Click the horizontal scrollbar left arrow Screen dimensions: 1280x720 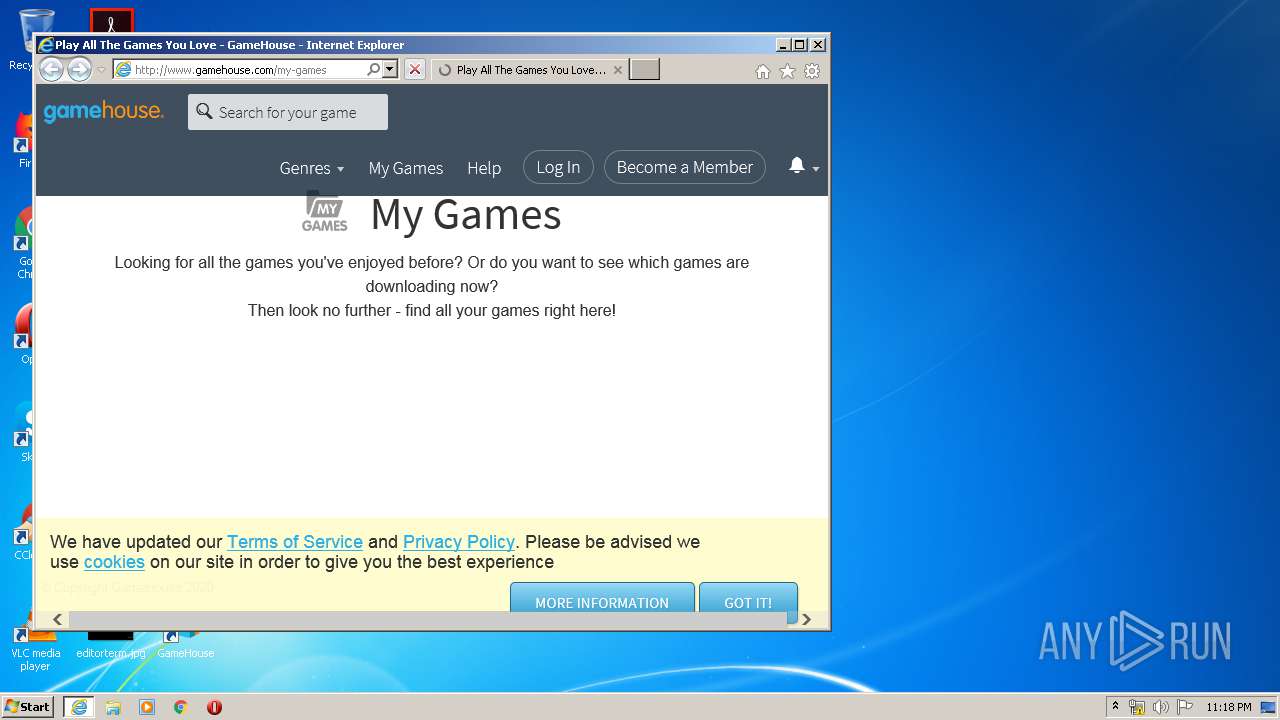click(57, 619)
